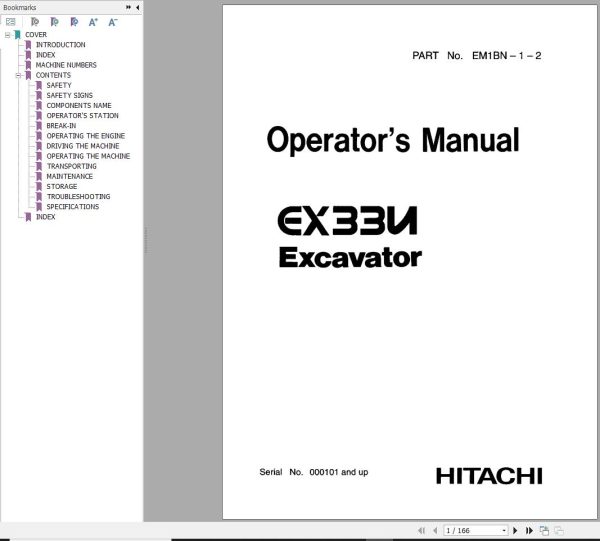Click the Serial No. 000101 and up text
Screen dimensions: 600x541
click(314, 472)
